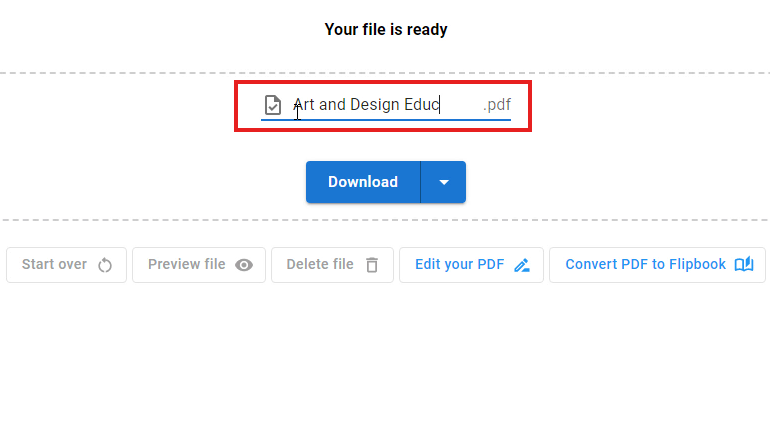The image size is (770, 427).
Task: Click the eye icon for Preview file
Action: point(244,265)
